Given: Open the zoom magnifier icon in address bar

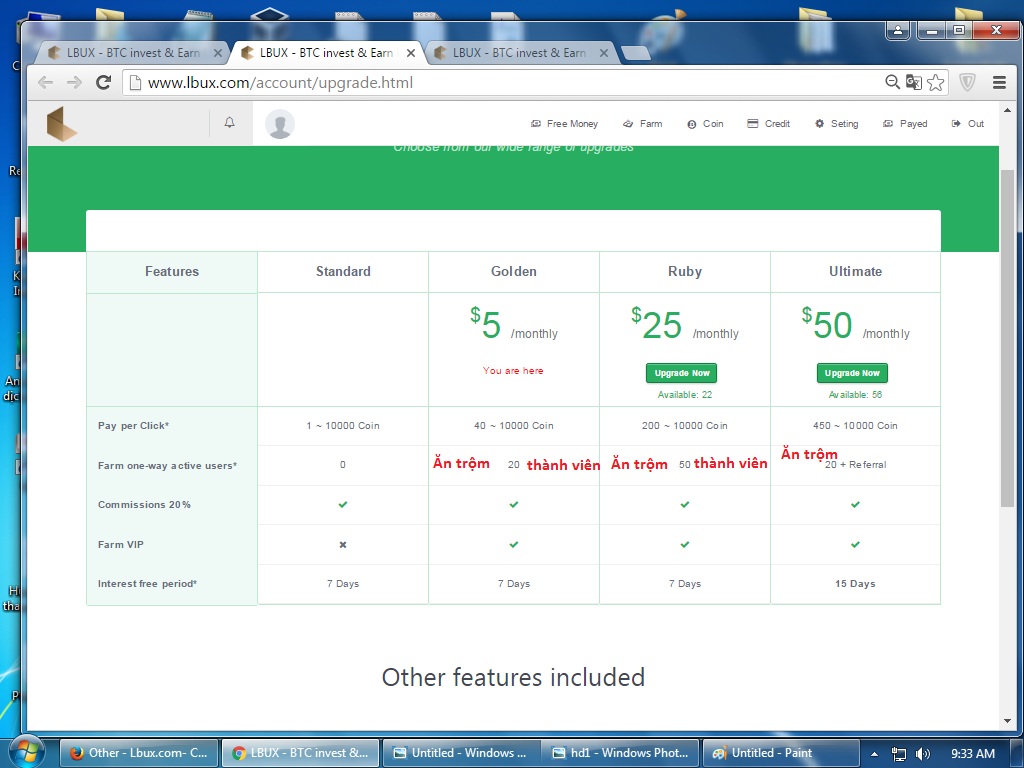Looking at the screenshot, I should click(892, 82).
